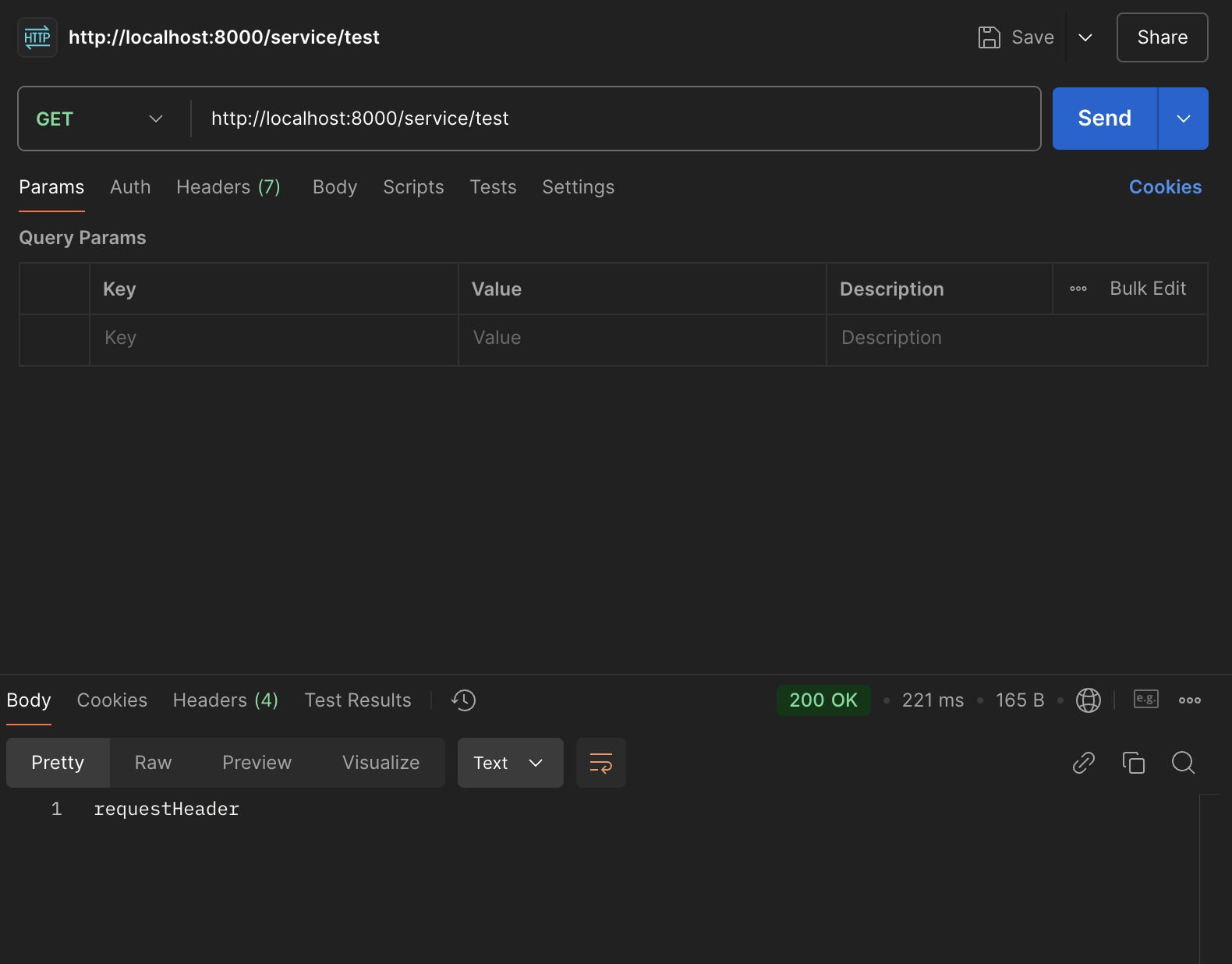Switch response view to Preview

click(257, 763)
